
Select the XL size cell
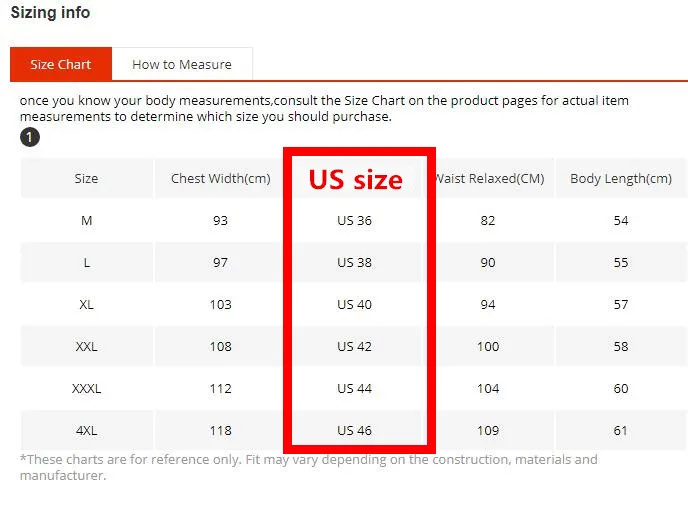(86, 304)
